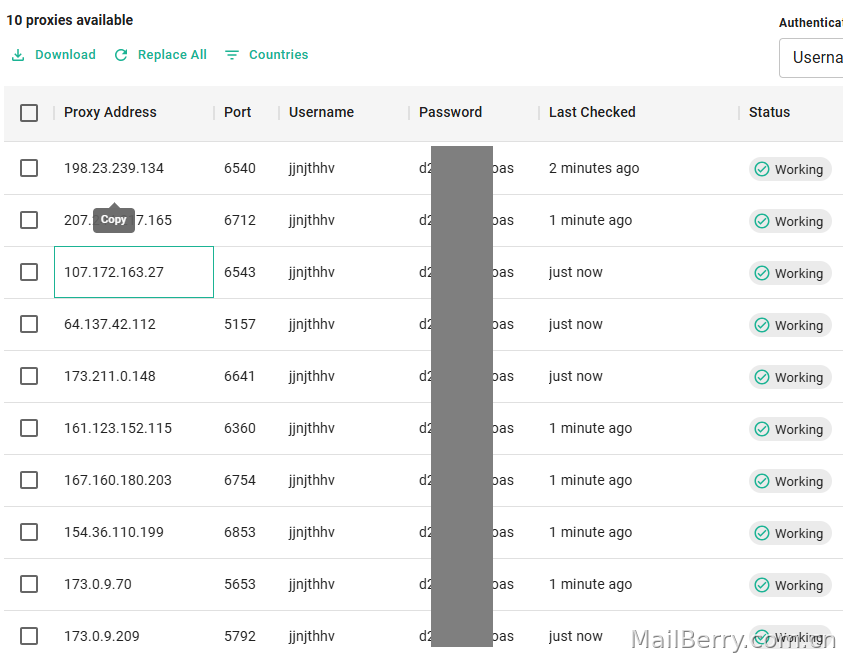Toggle the select-all checkbox in header
Screen dimensions: 843x657
[29, 113]
